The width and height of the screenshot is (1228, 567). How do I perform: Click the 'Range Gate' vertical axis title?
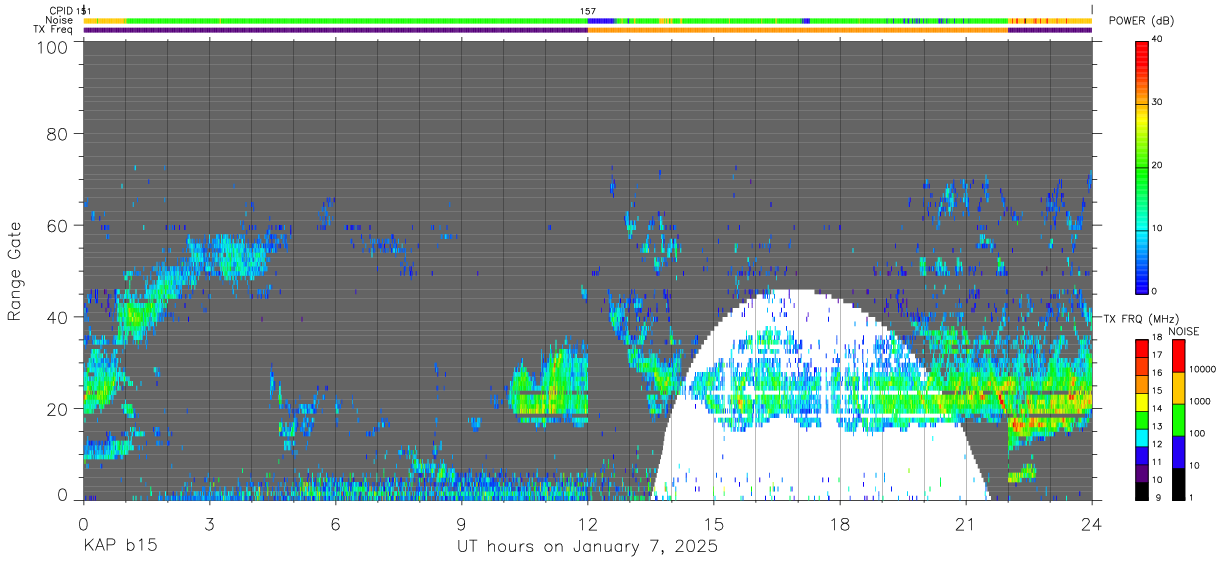point(15,272)
